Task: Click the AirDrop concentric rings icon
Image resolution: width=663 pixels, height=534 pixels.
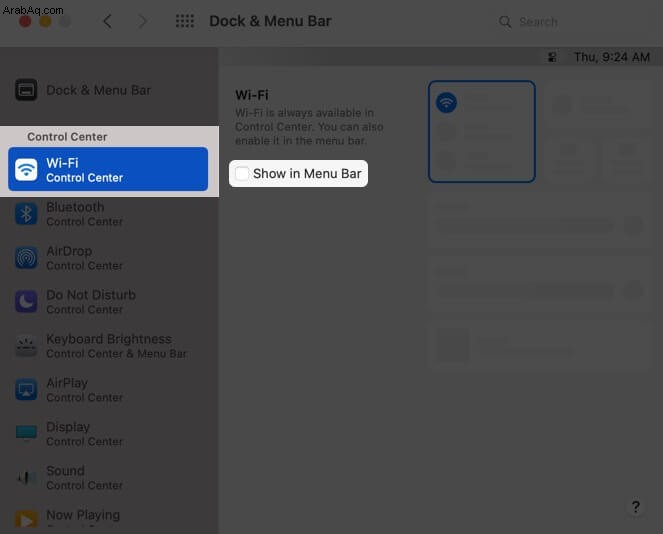Action: click(x=26, y=257)
